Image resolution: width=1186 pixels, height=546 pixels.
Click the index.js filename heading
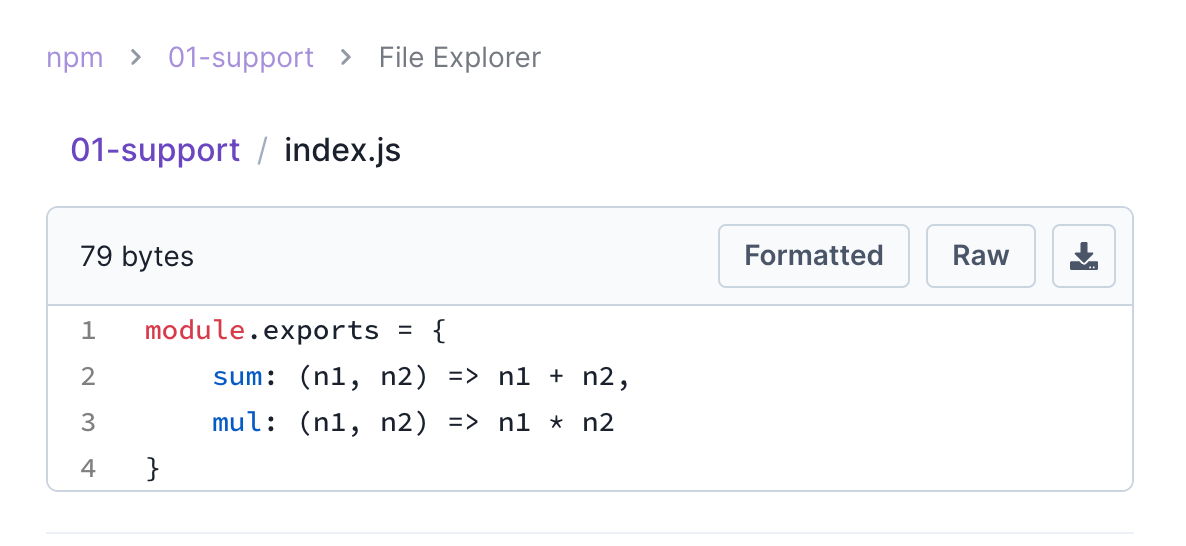[342, 150]
